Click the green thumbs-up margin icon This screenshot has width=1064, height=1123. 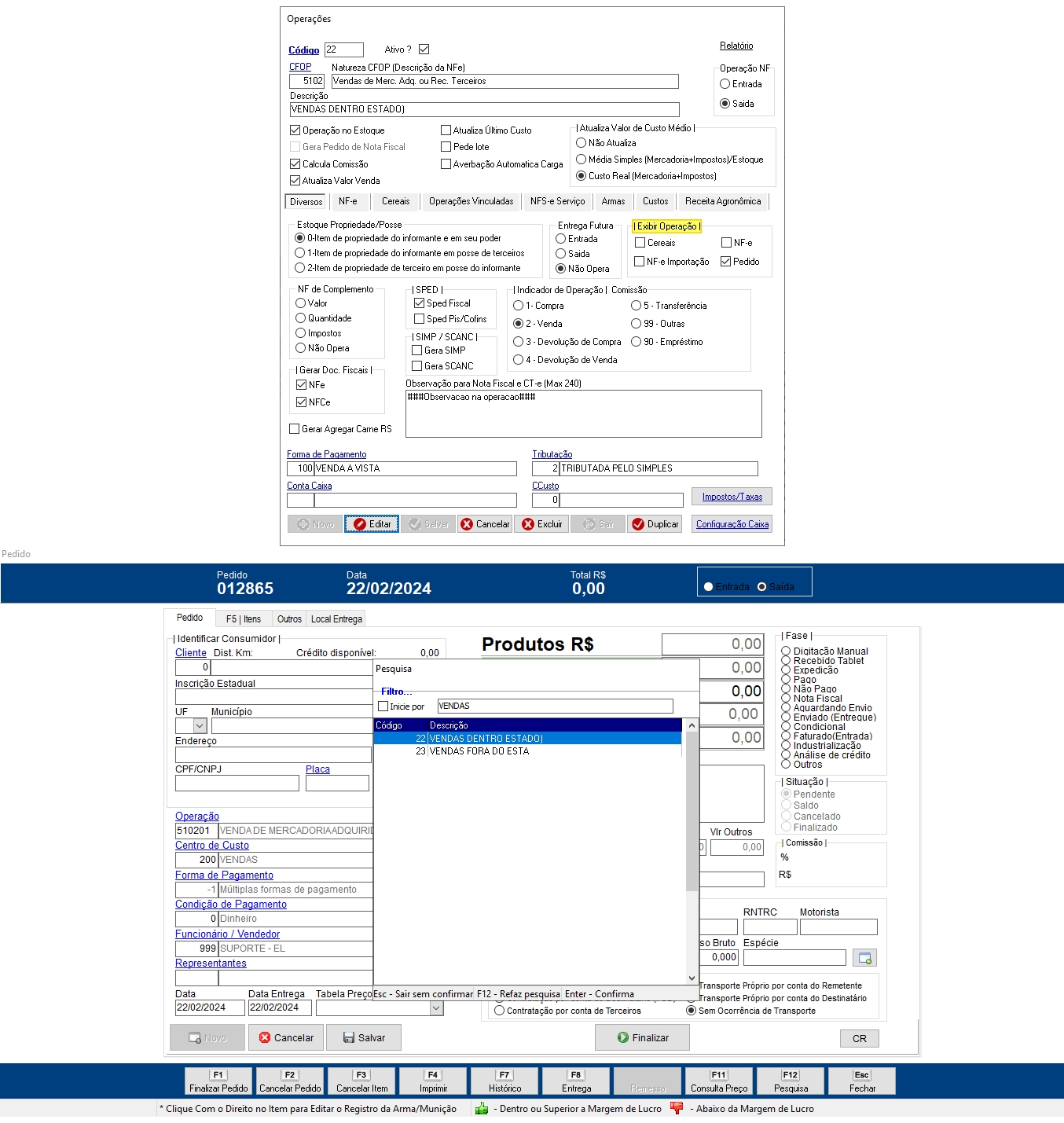pyautogui.click(x=482, y=1108)
